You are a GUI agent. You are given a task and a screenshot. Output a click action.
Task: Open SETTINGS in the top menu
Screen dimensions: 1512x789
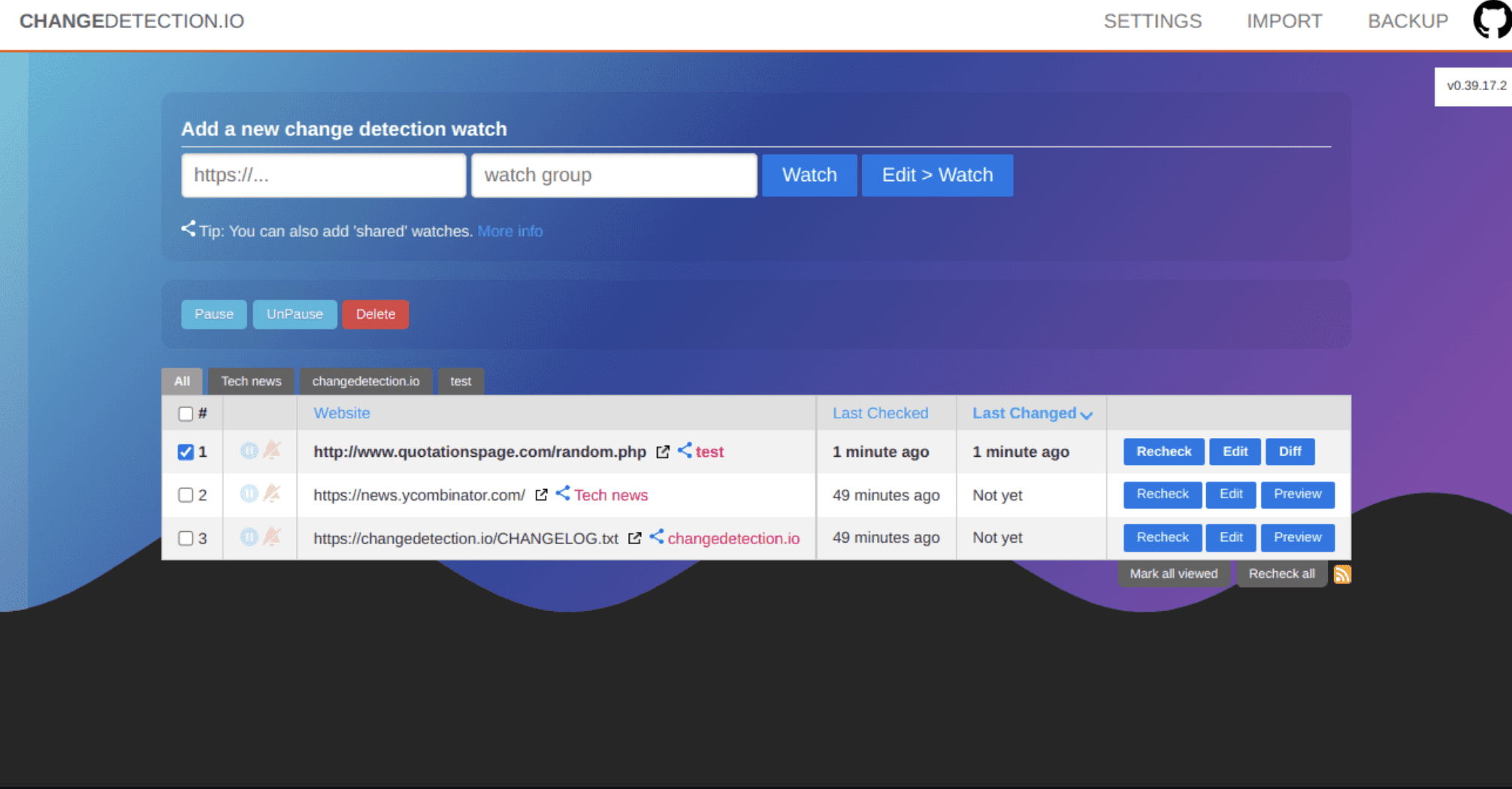coord(1152,21)
